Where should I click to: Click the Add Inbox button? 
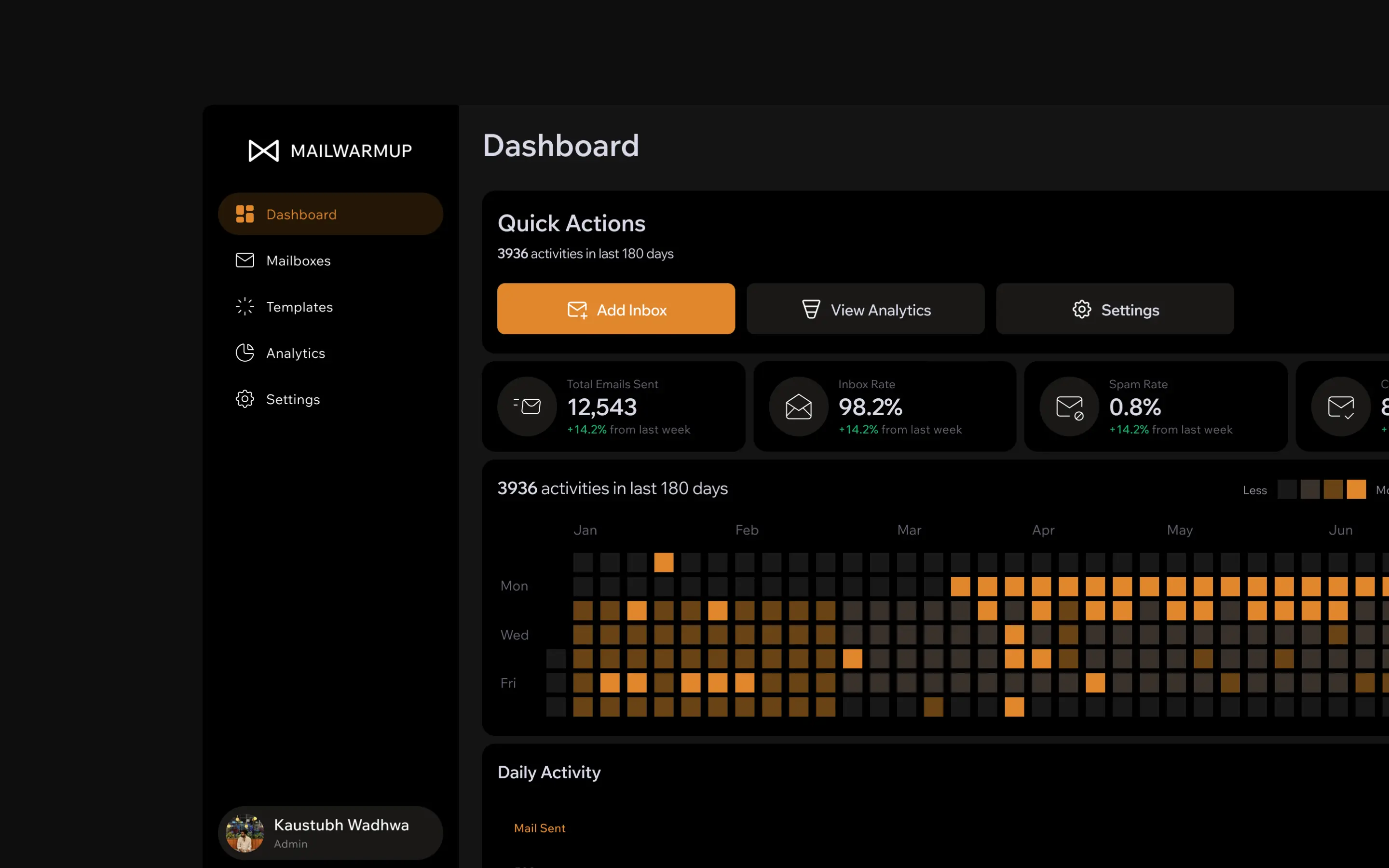click(x=616, y=309)
